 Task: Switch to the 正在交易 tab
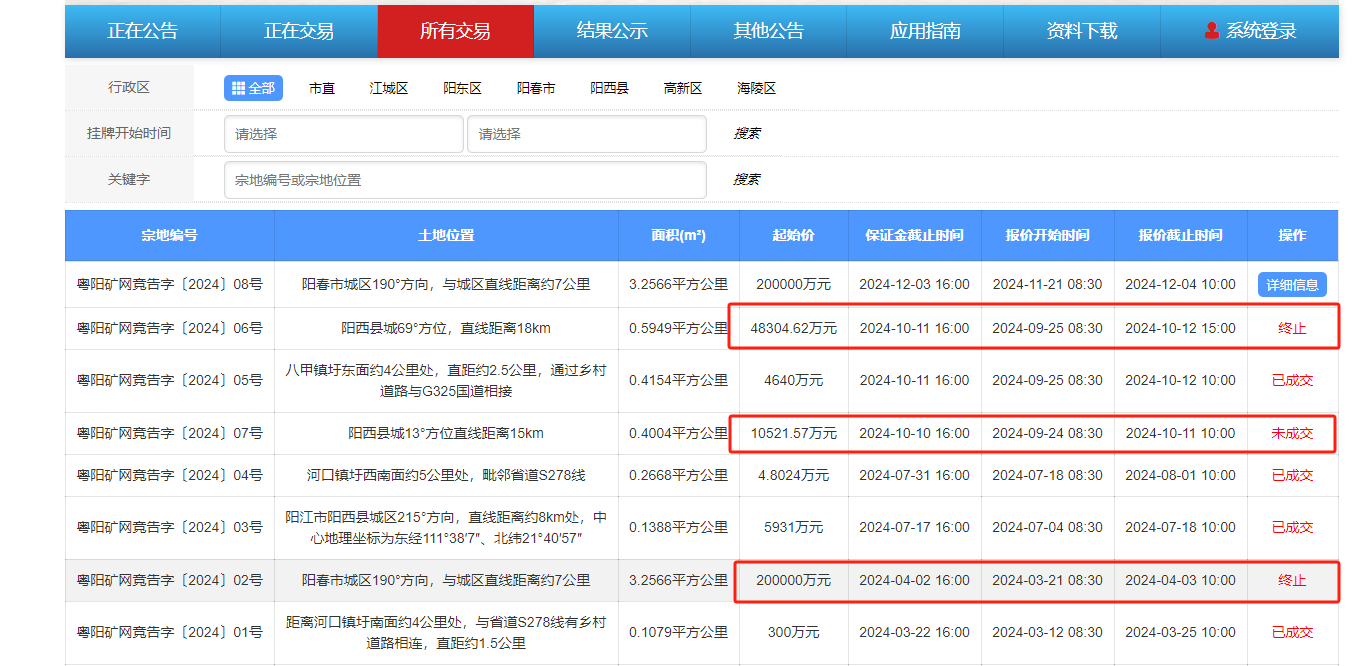[x=298, y=31]
